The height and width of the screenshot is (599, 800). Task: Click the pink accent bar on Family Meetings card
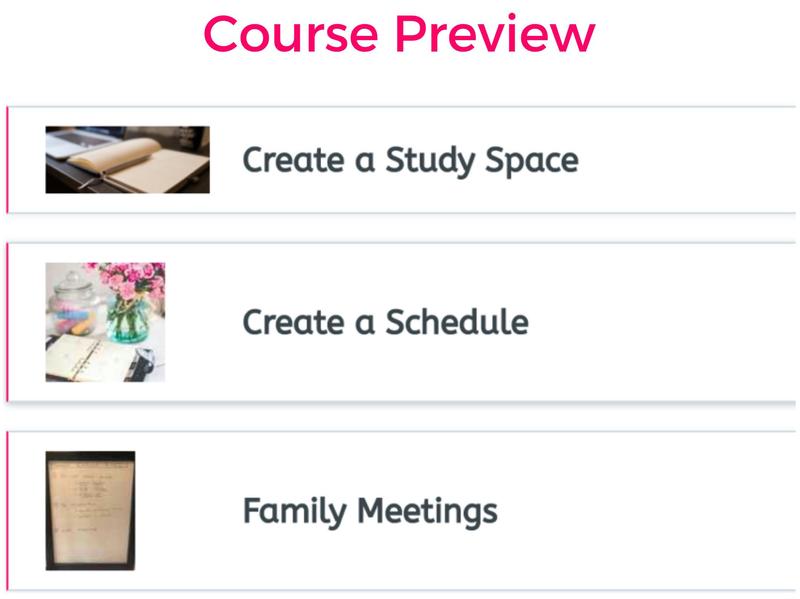pyautogui.click(x=7, y=511)
